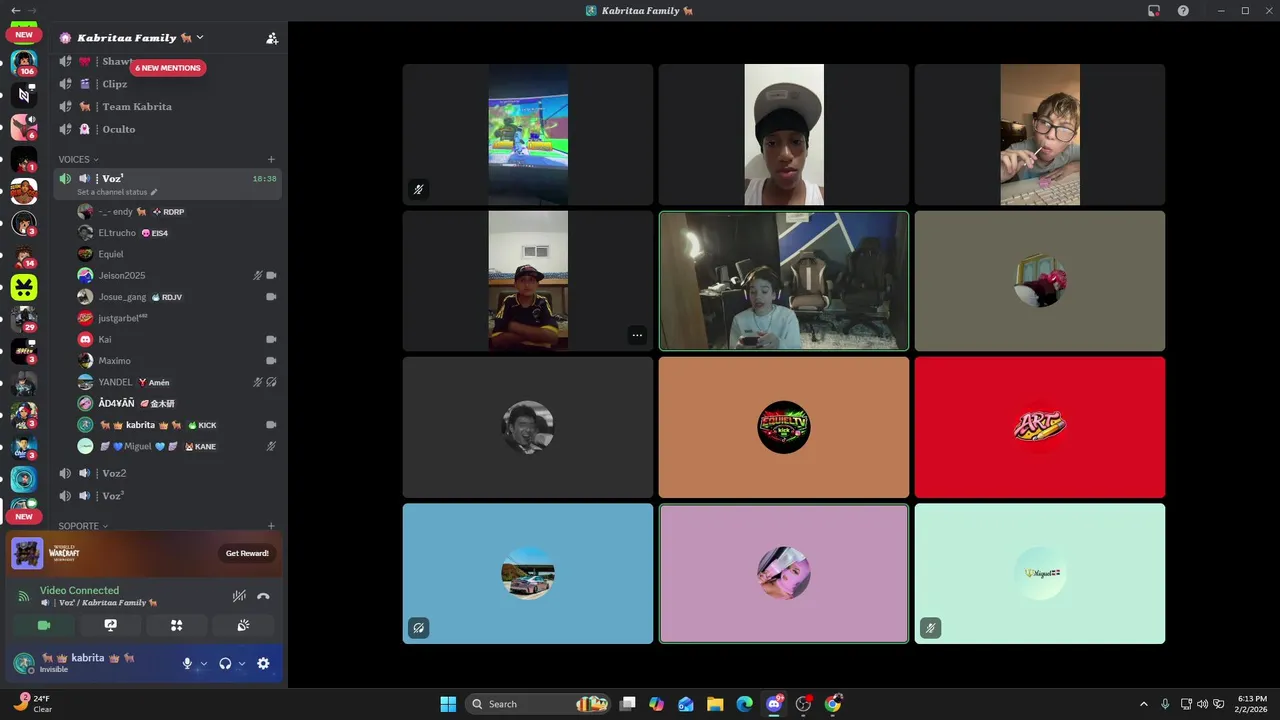Add channel to VOICES category
Viewport: 1280px width, 720px height.
point(271,159)
